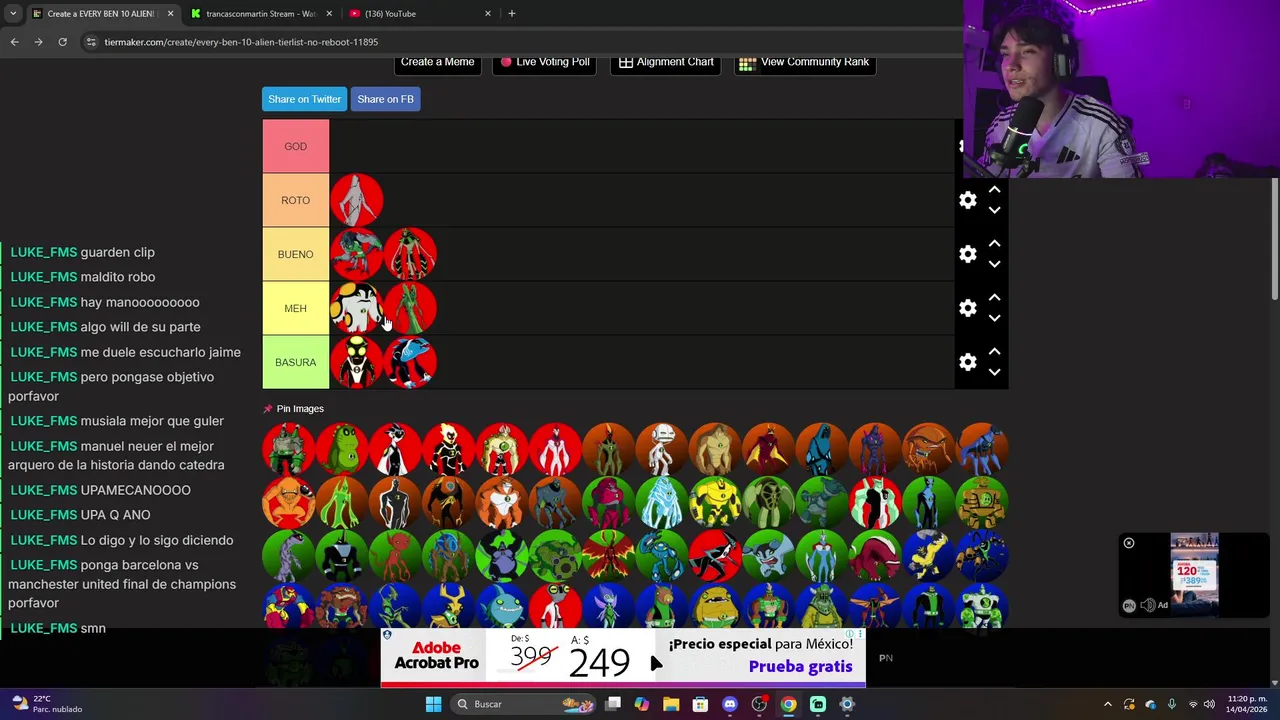Move MEH tier row up
The image size is (1280, 720).
pyautogui.click(x=994, y=298)
